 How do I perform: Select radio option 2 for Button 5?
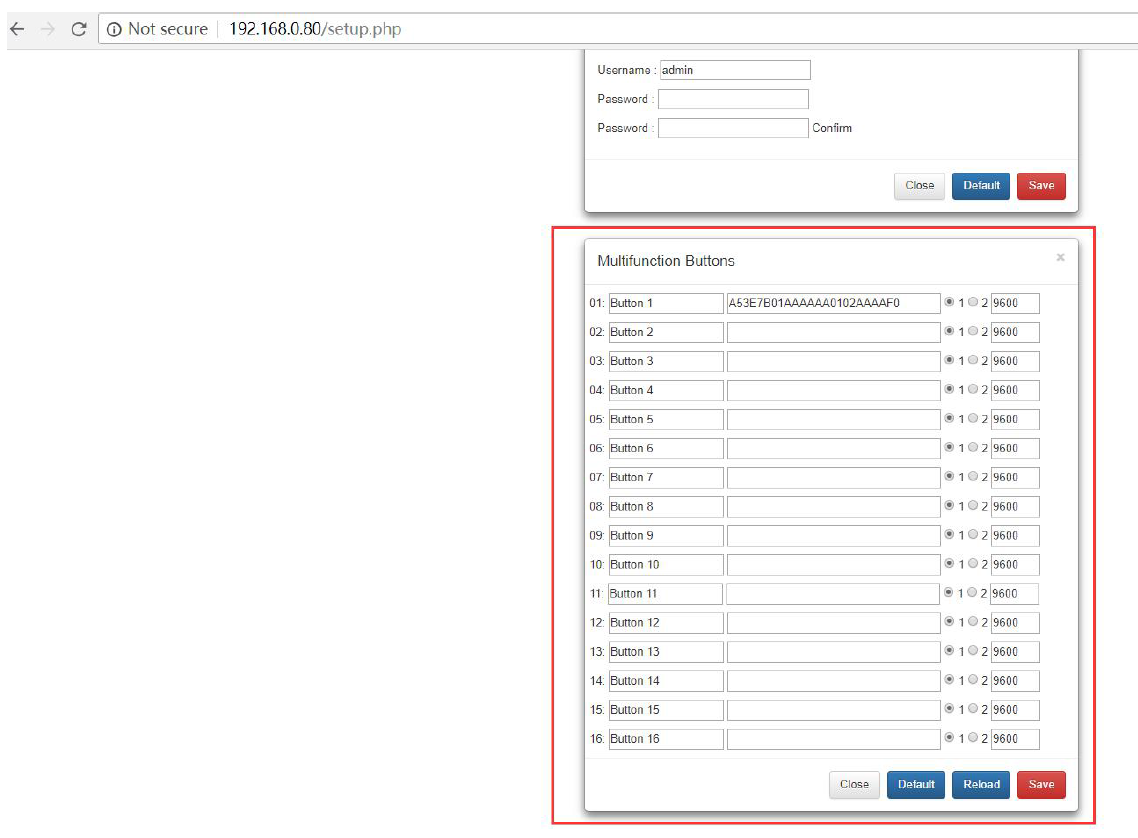pyautogui.click(x=973, y=418)
